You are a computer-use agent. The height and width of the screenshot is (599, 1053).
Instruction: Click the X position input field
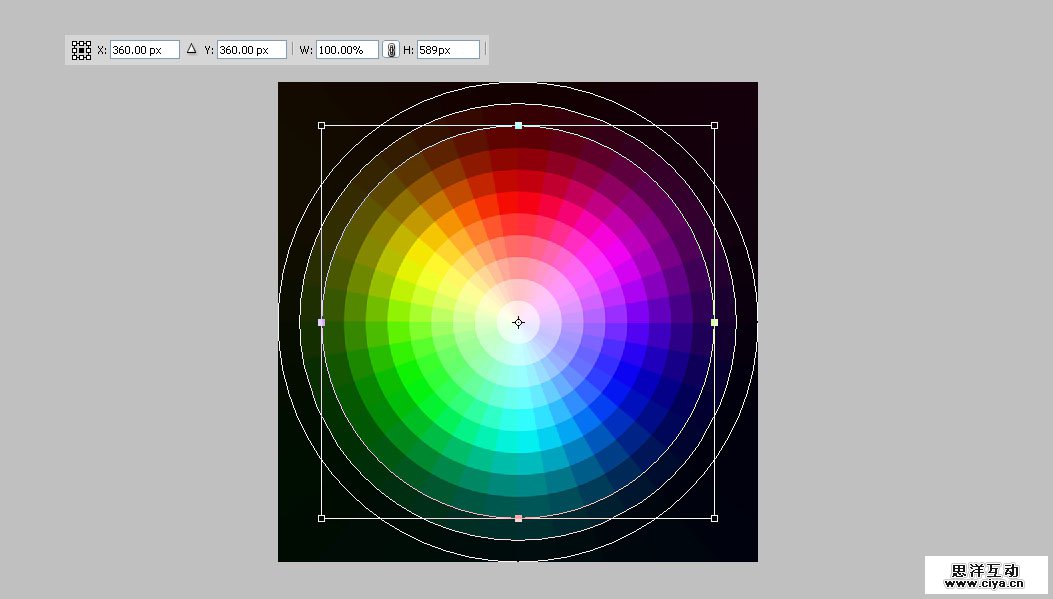[x=143, y=49]
